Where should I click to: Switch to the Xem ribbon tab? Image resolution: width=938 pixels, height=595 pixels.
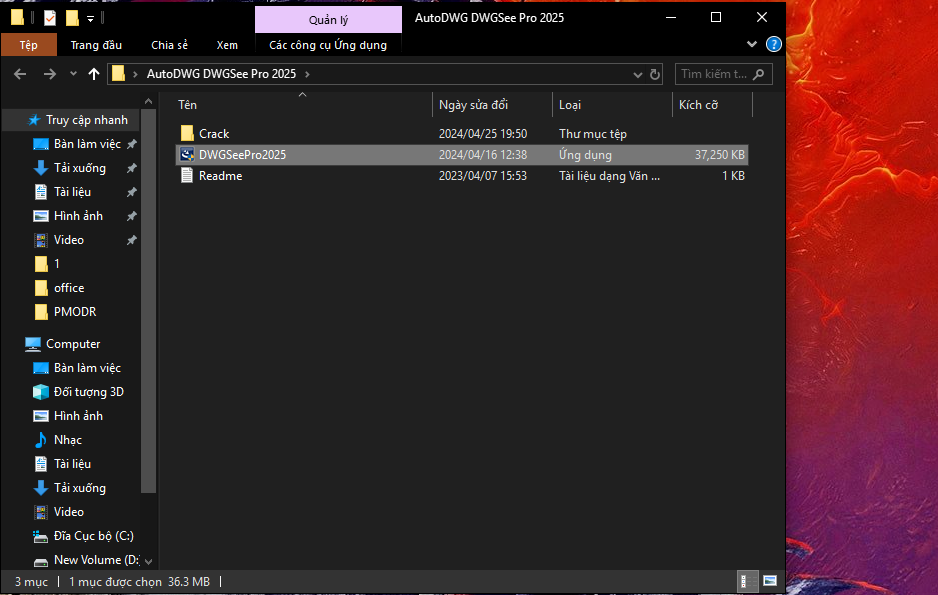[x=227, y=45]
